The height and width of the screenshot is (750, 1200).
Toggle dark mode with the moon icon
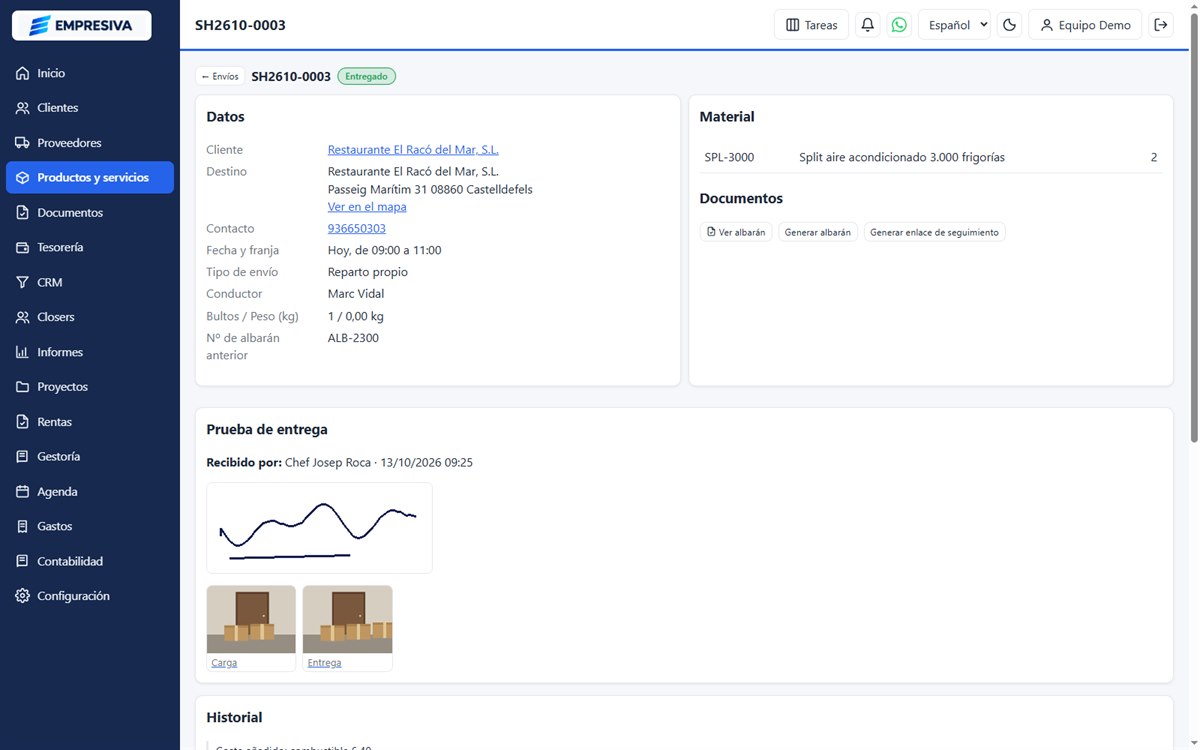[x=1009, y=25]
